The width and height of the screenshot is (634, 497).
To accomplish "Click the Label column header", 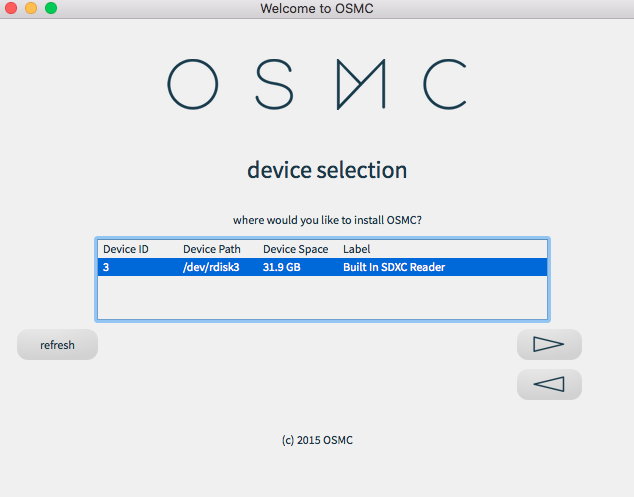I will click(357, 249).
